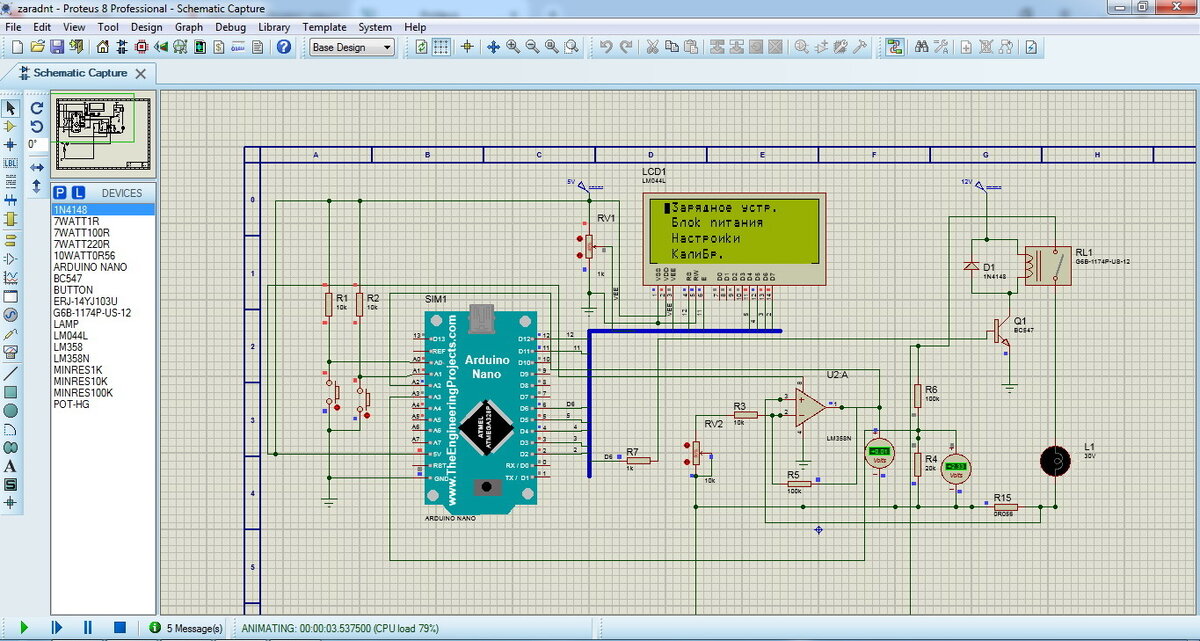Open the Design menu
1200x641 pixels.
tap(146, 27)
